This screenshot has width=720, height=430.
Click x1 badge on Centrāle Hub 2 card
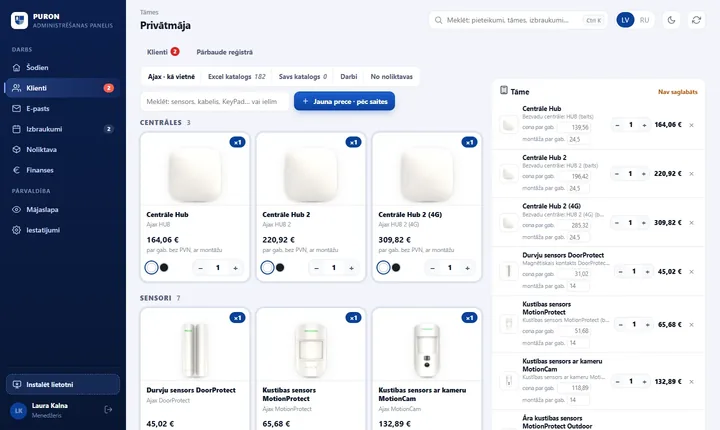pyautogui.click(x=354, y=142)
